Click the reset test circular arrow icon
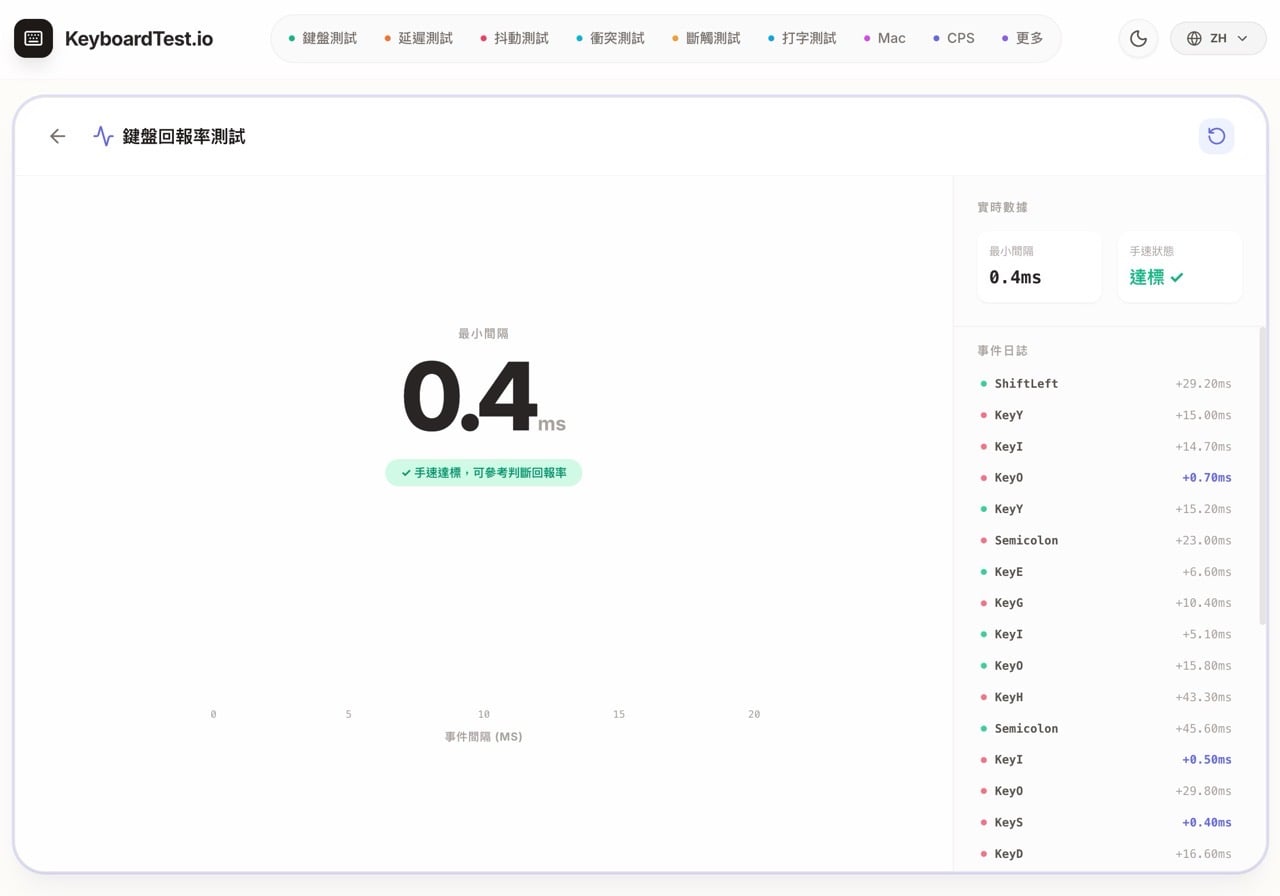The width and height of the screenshot is (1280, 896). pos(1216,136)
